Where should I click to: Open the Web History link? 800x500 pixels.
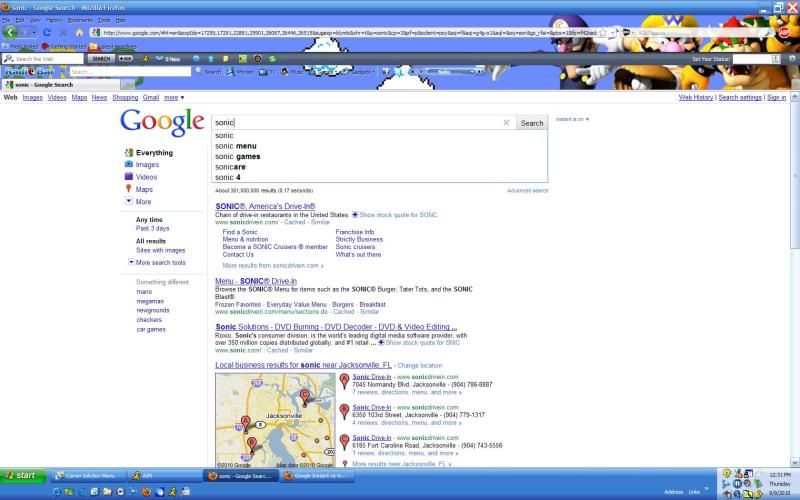[695, 97]
